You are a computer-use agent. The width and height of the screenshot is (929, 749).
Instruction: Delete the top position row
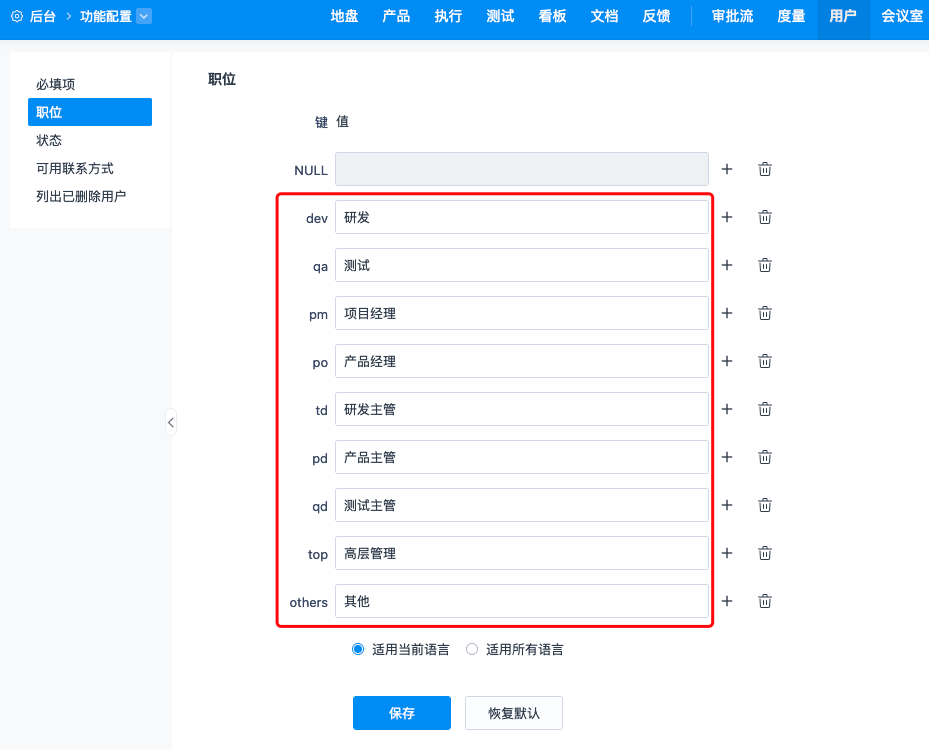(x=765, y=553)
